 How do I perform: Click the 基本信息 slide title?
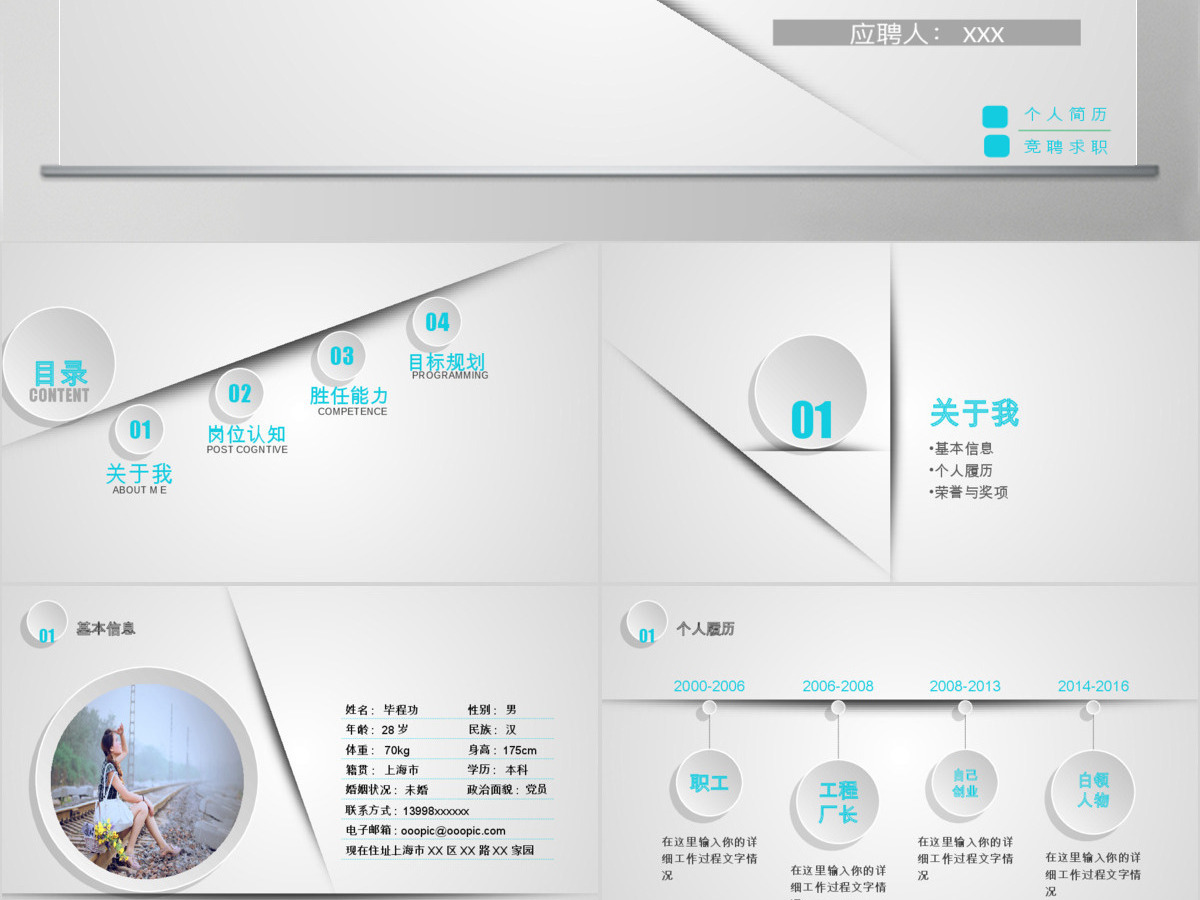106,628
